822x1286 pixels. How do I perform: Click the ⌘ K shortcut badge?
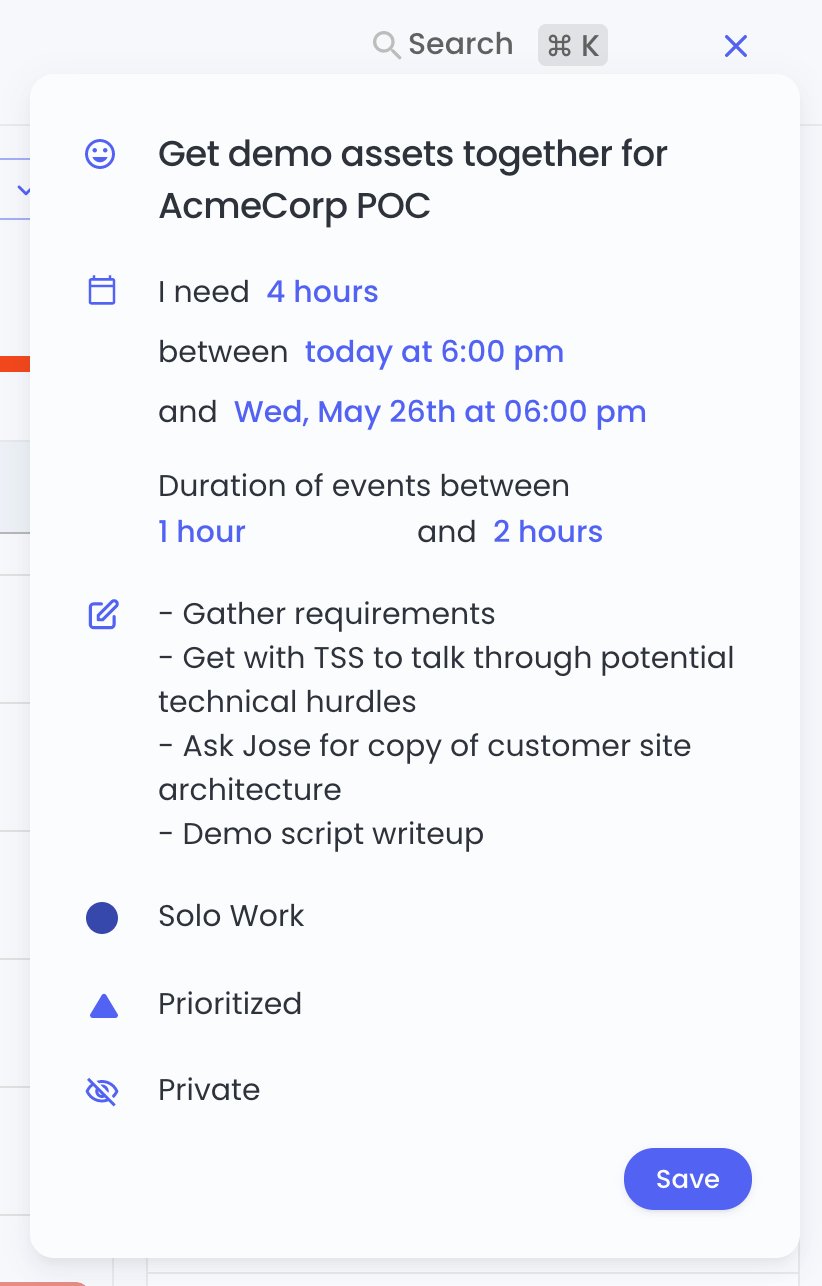[x=573, y=46]
